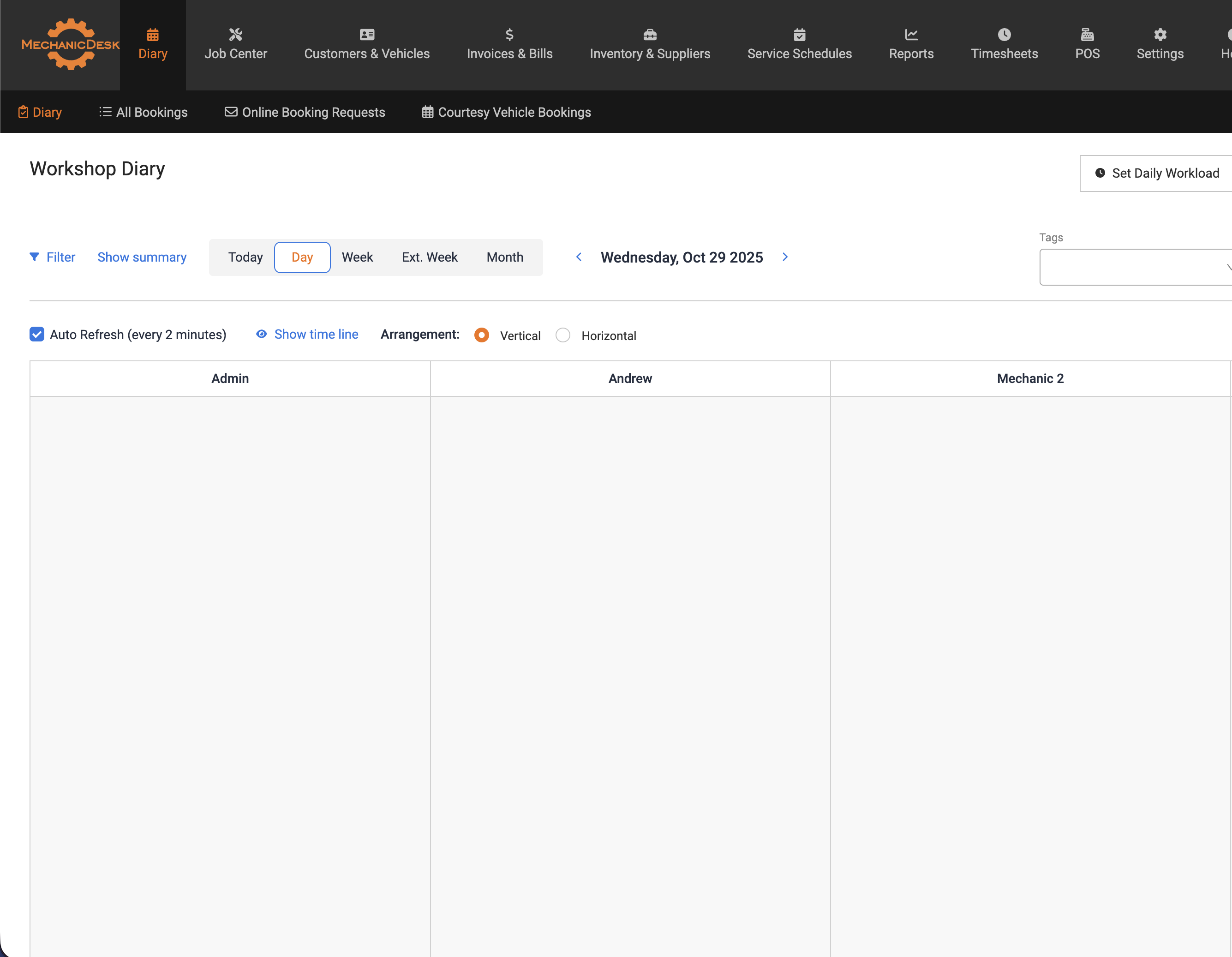Image resolution: width=1232 pixels, height=957 pixels.
Task: Click the MechanicDesk gear logo
Action: pos(71,44)
